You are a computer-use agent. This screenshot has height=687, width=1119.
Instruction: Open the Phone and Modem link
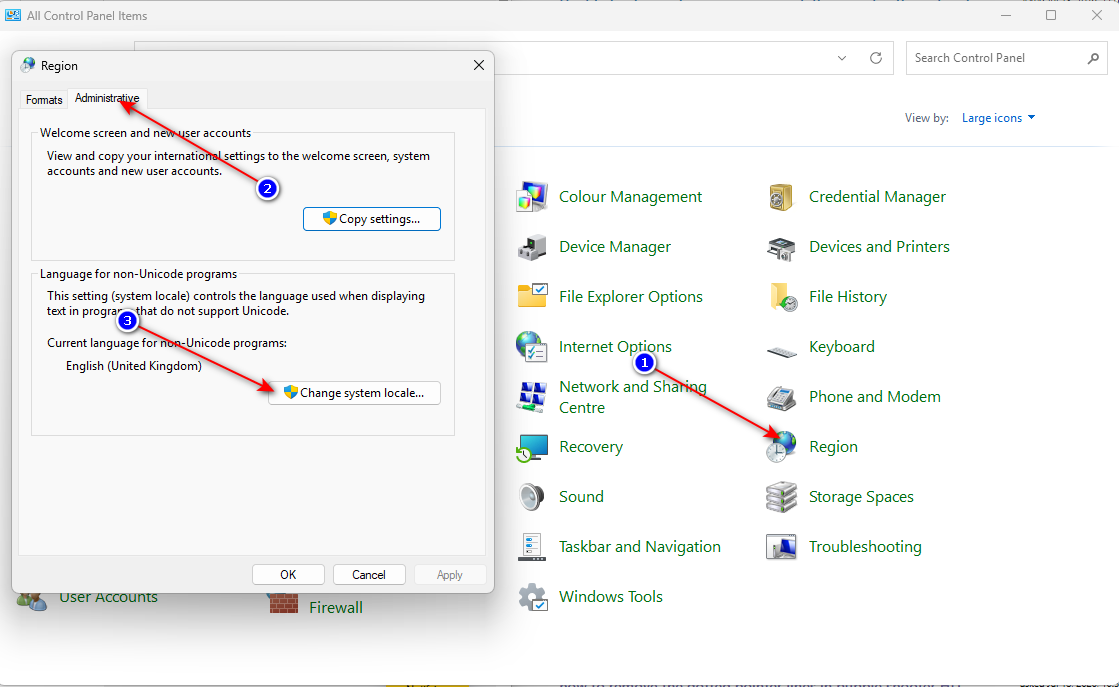pyautogui.click(x=874, y=397)
